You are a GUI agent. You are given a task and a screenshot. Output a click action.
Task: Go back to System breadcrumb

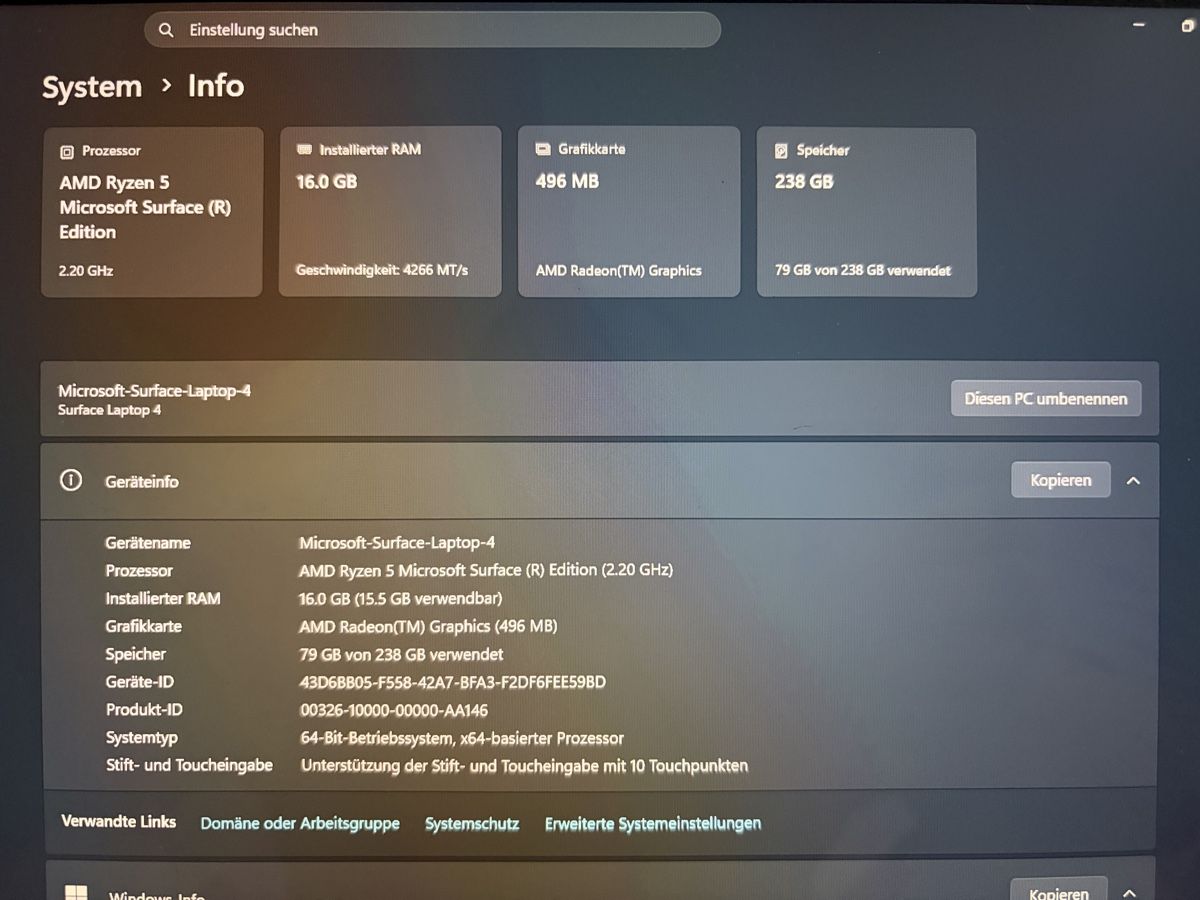pyautogui.click(x=92, y=87)
